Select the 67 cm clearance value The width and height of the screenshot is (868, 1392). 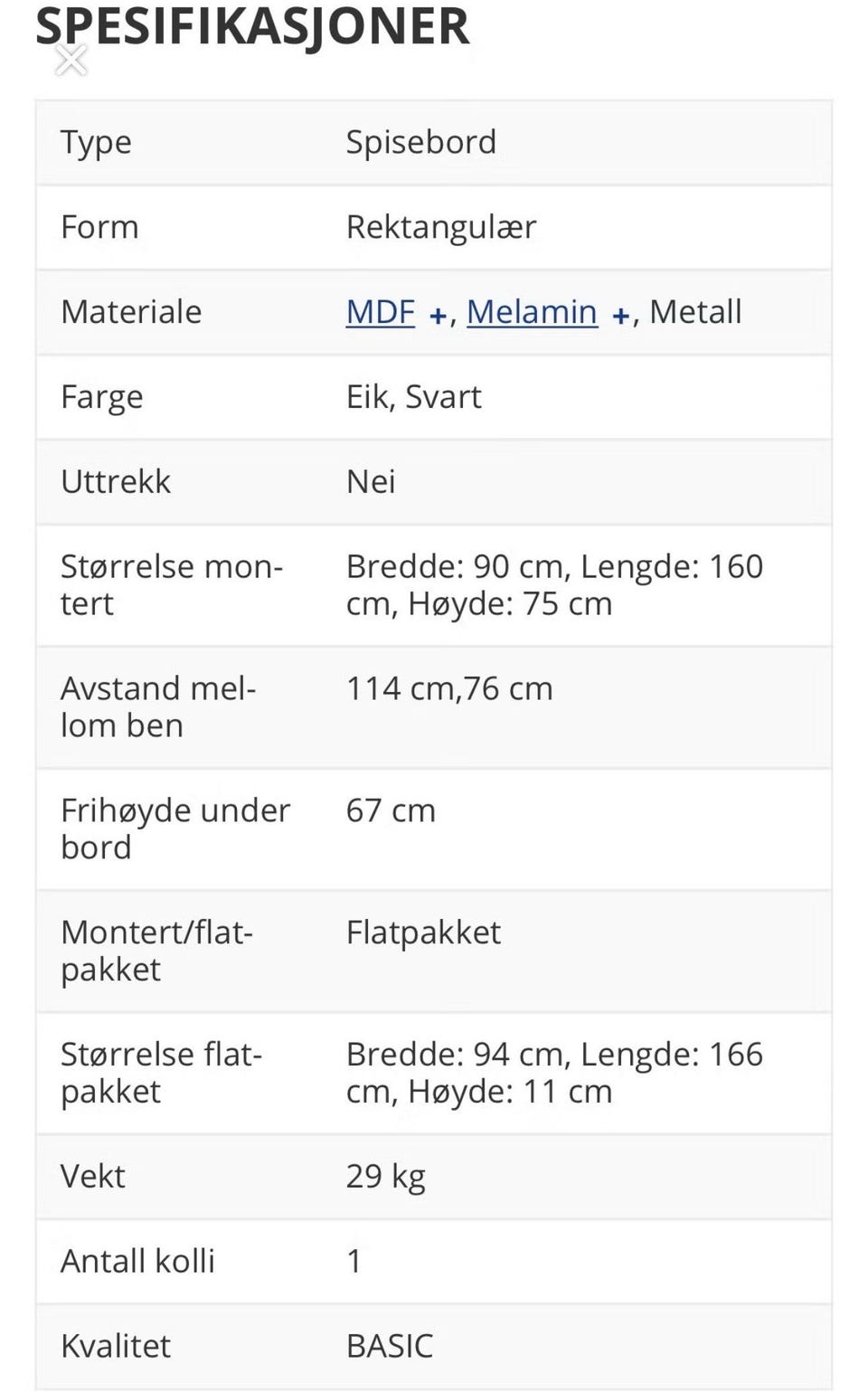[x=391, y=811]
